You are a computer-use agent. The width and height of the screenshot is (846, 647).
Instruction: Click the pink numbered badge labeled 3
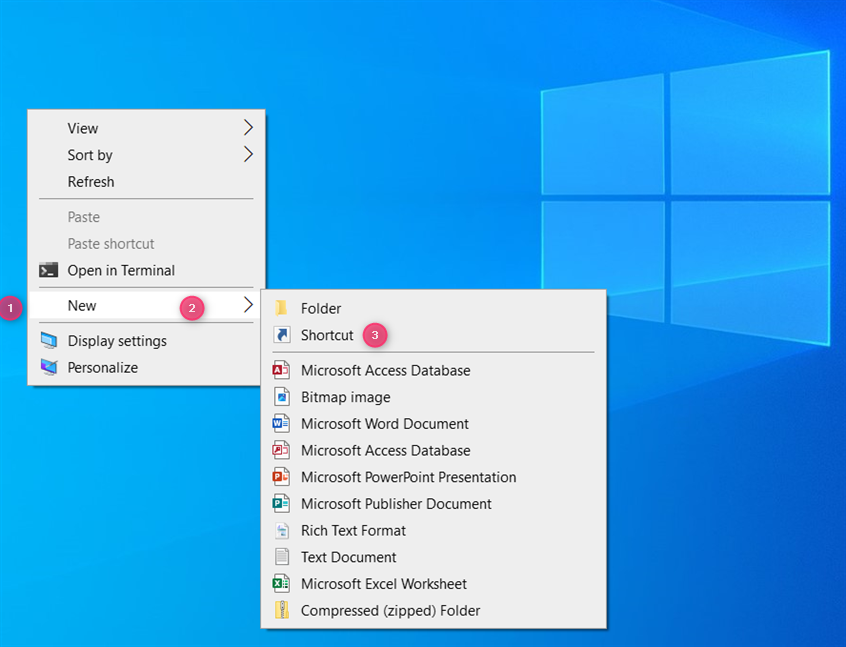pyautogui.click(x=374, y=336)
